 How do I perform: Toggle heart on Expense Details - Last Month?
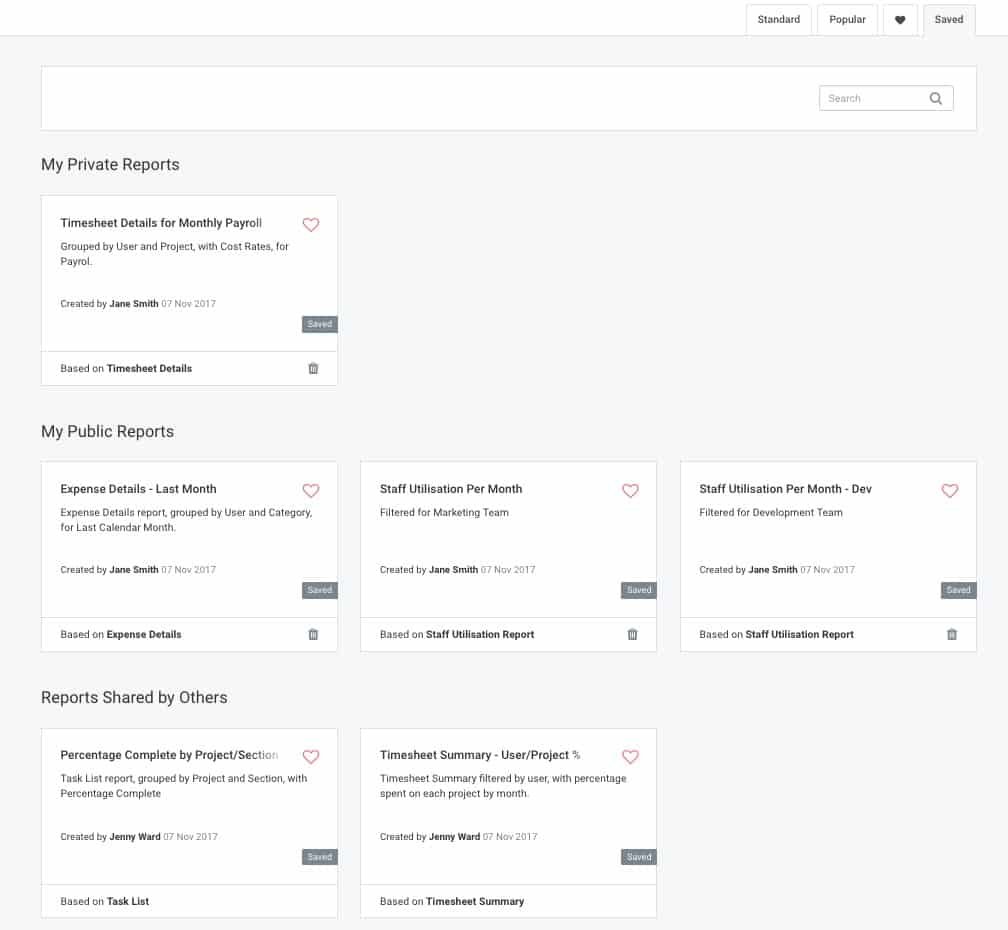pyautogui.click(x=311, y=491)
